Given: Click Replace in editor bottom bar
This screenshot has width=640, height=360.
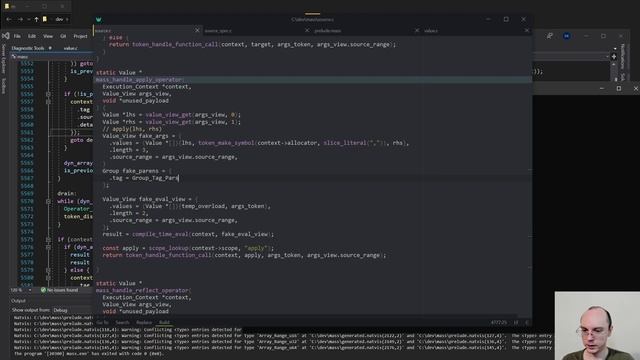Looking at the screenshot, I should 144,322.
